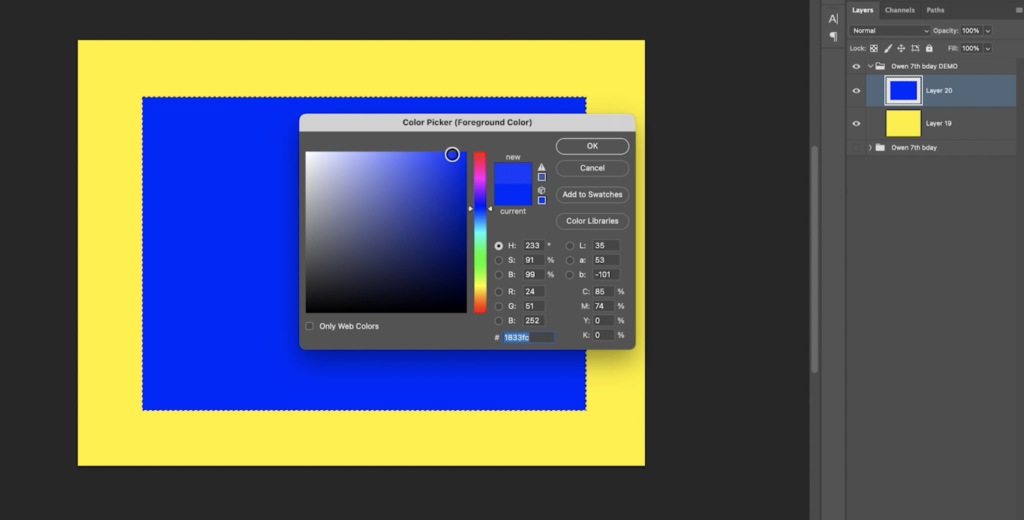Image resolution: width=1024 pixels, height=520 pixels.
Task: Toggle prevent artboard auto-nesting lock
Action: point(915,48)
